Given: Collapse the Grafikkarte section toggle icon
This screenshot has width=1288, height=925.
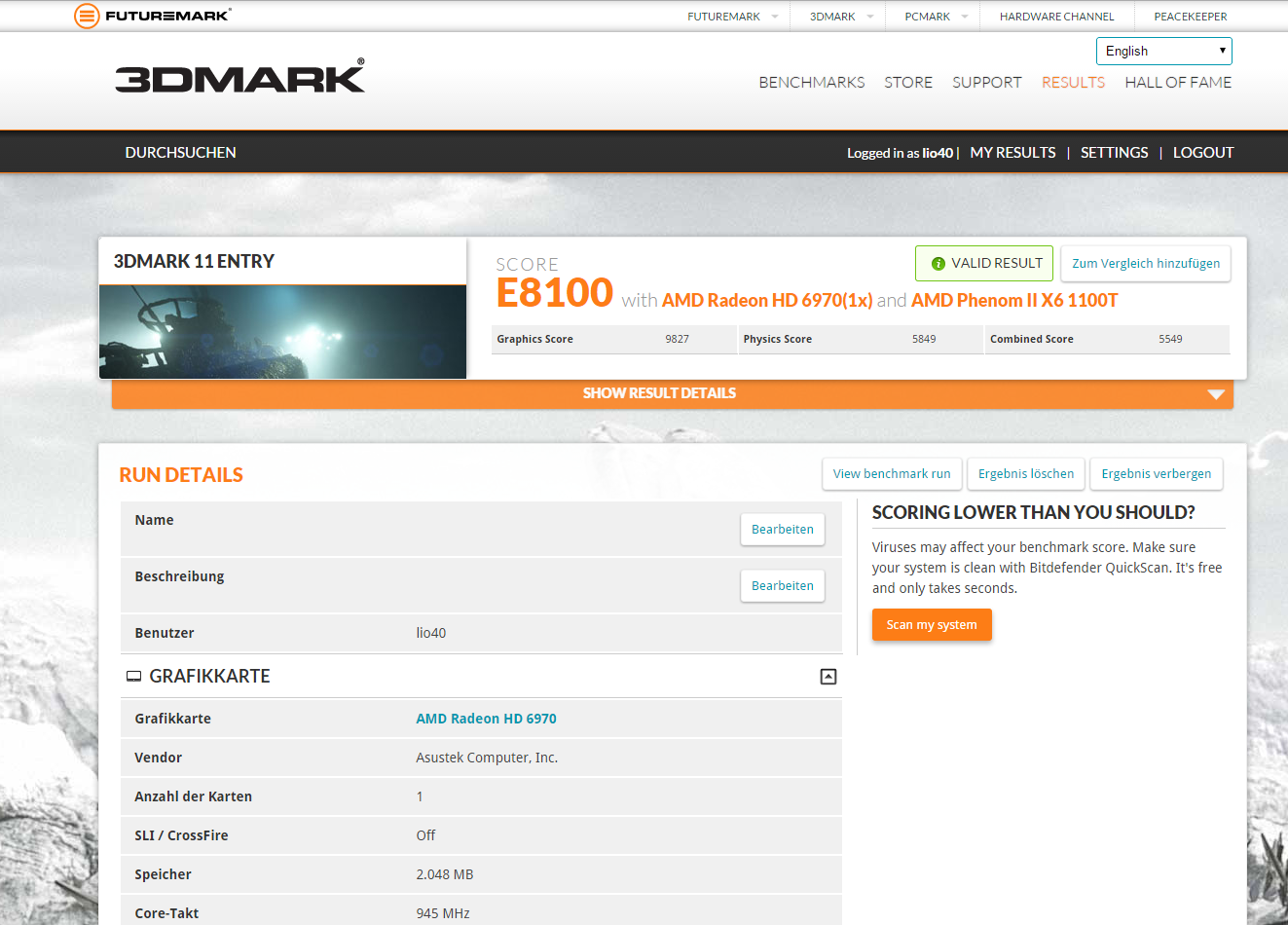Looking at the screenshot, I should click(828, 677).
